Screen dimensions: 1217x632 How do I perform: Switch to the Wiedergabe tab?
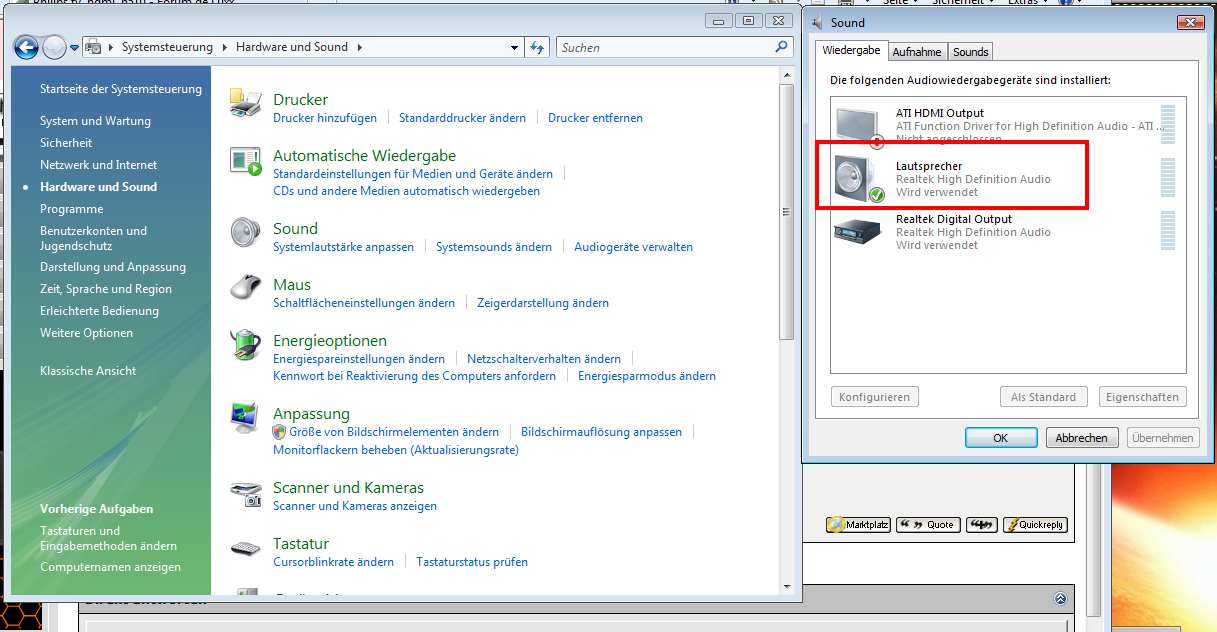coord(851,51)
